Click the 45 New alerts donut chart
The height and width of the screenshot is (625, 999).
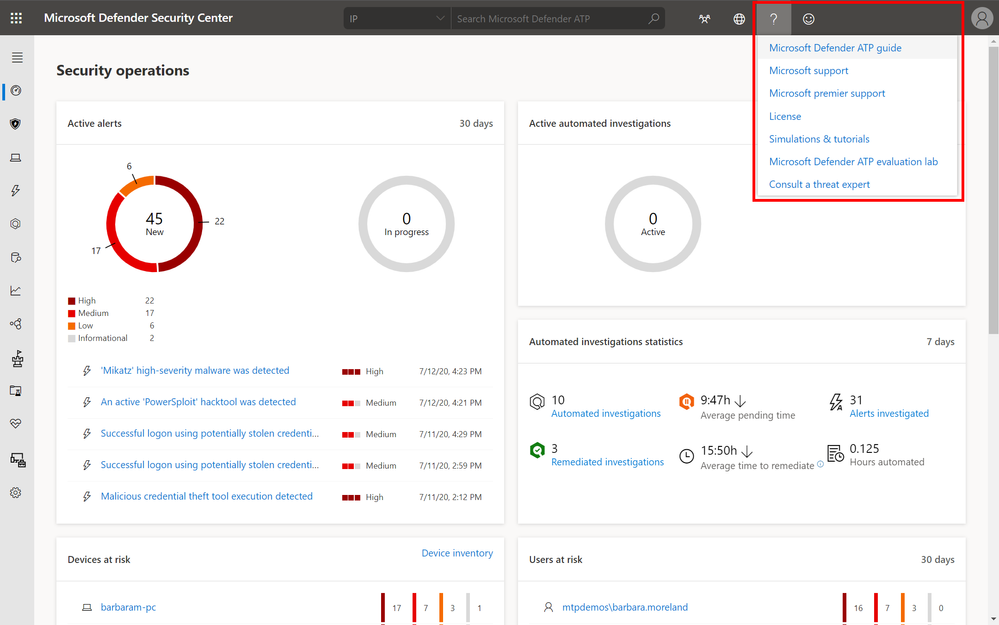pyautogui.click(x=155, y=224)
